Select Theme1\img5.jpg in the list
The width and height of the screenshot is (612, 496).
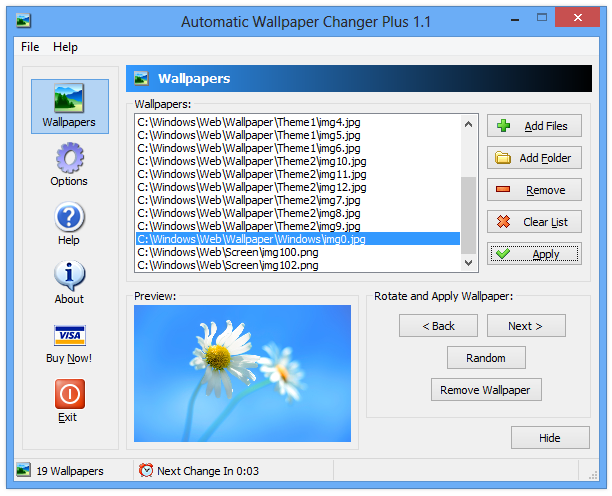(298, 135)
